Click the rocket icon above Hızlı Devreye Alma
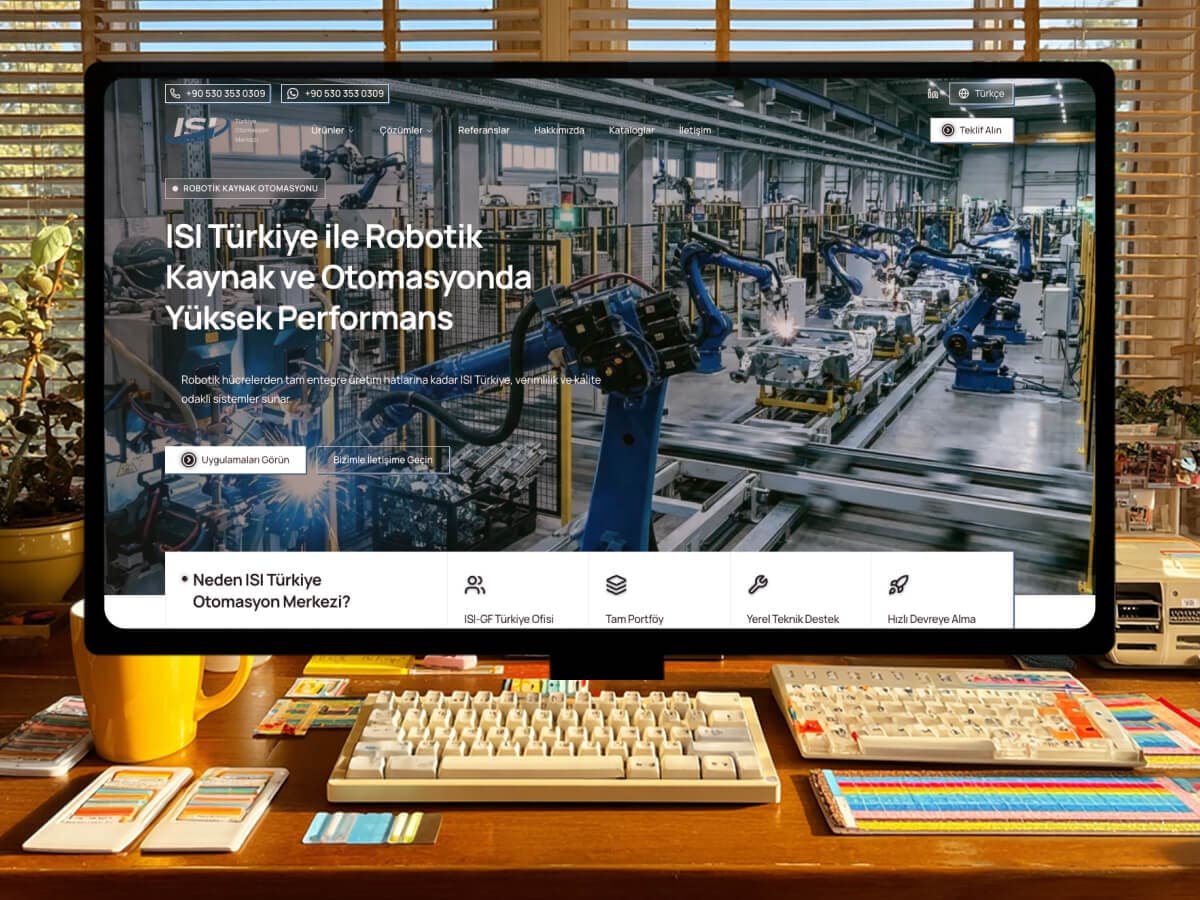The image size is (1200, 900). (897, 582)
